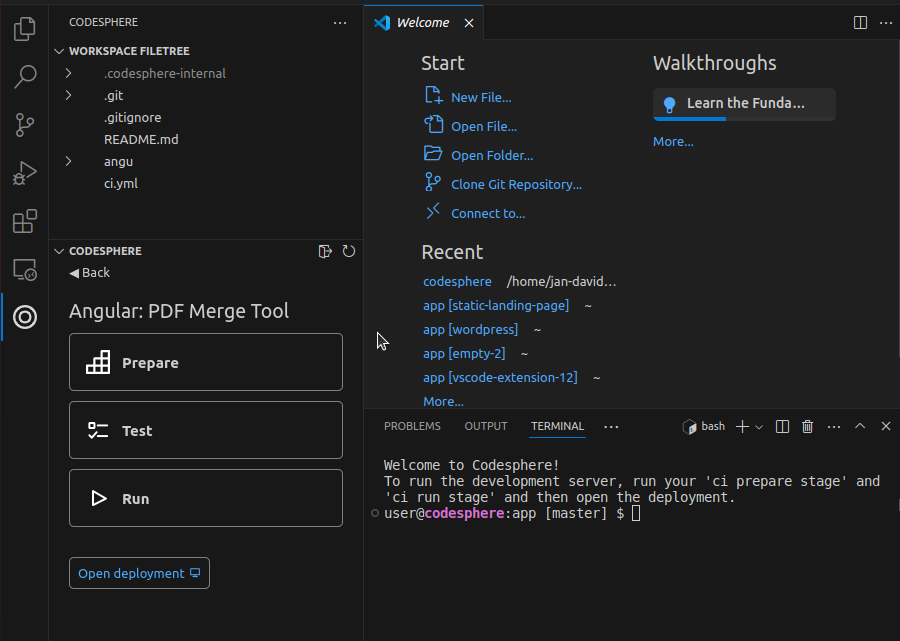This screenshot has height=641, width=900.
Task: Select the Codesphere icon in activity bar
Action: pyautogui.click(x=25, y=317)
